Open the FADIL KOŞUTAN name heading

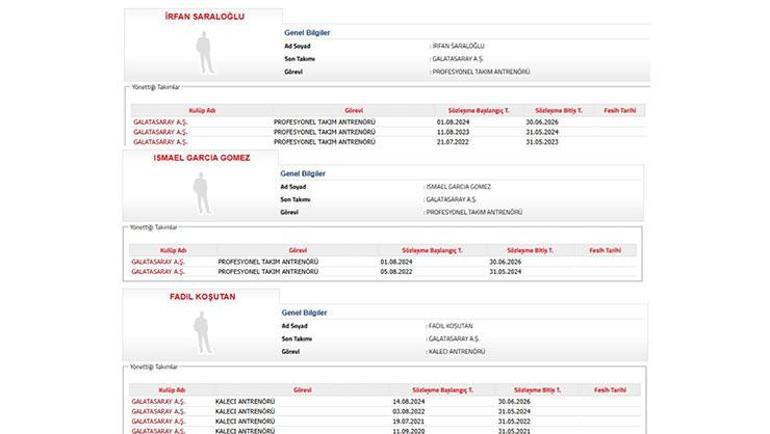(202, 297)
